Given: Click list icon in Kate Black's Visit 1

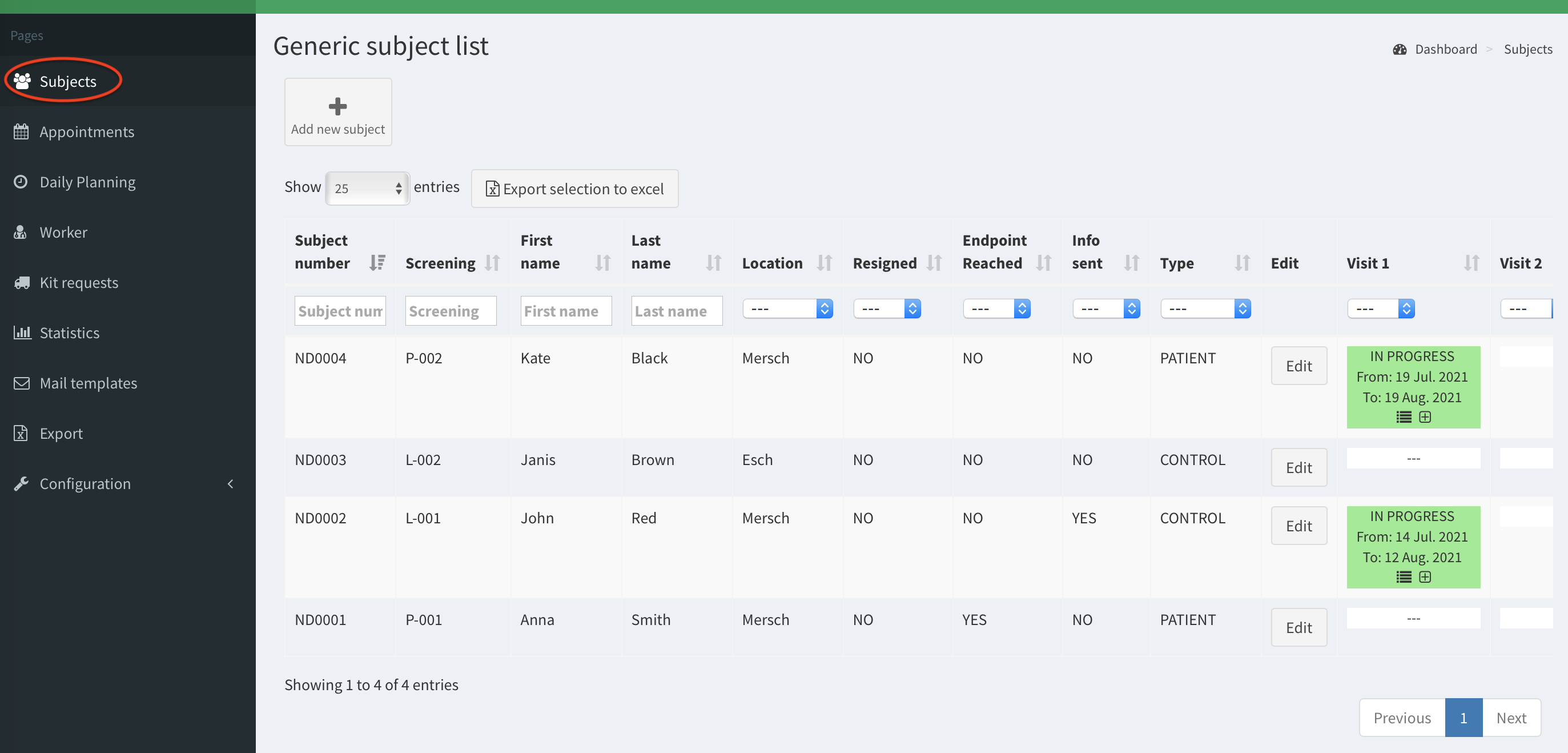Looking at the screenshot, I should pyautogui.click(x=1404, y=417).
